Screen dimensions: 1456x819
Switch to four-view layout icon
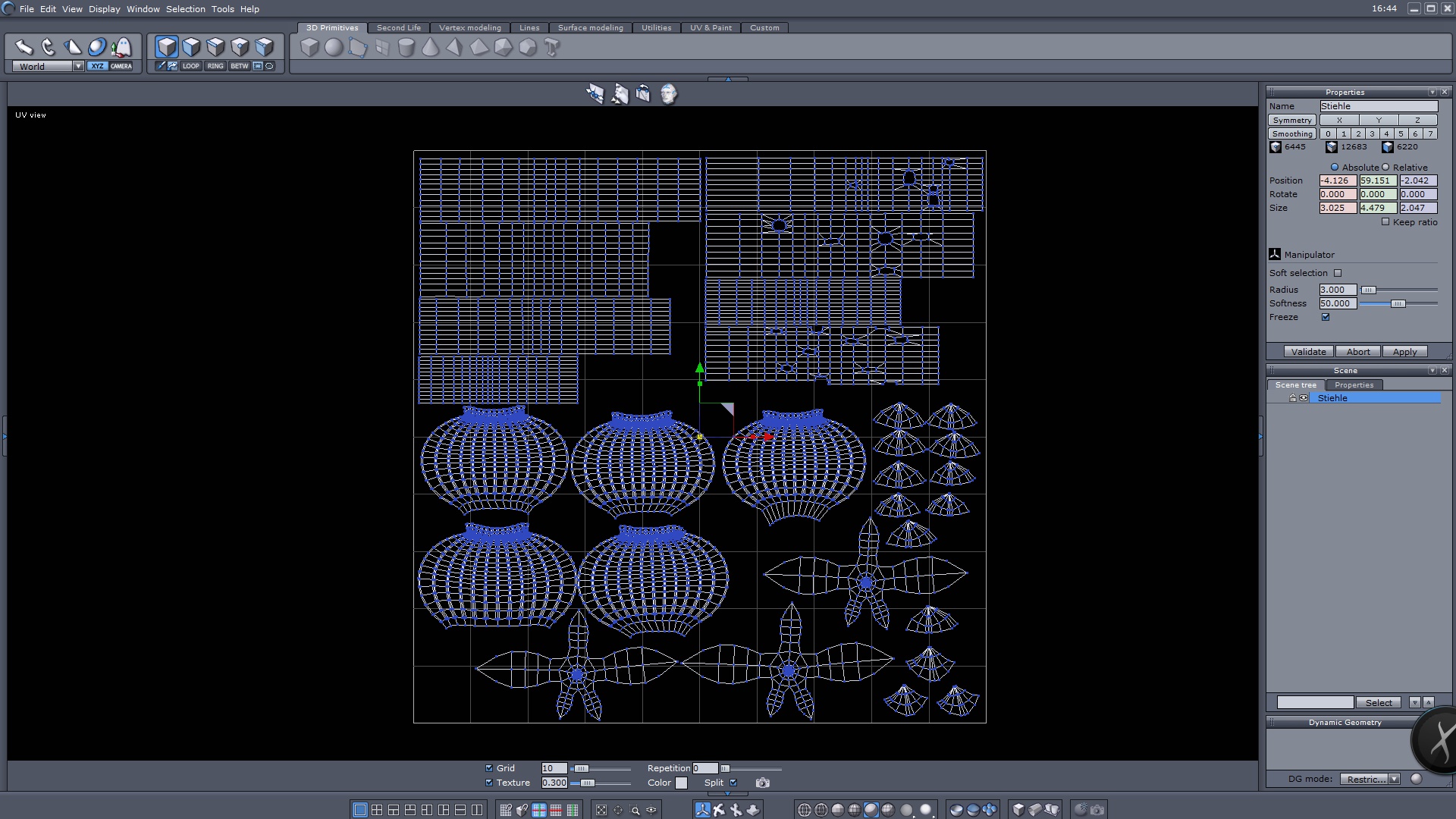click(x=377, y=810)
